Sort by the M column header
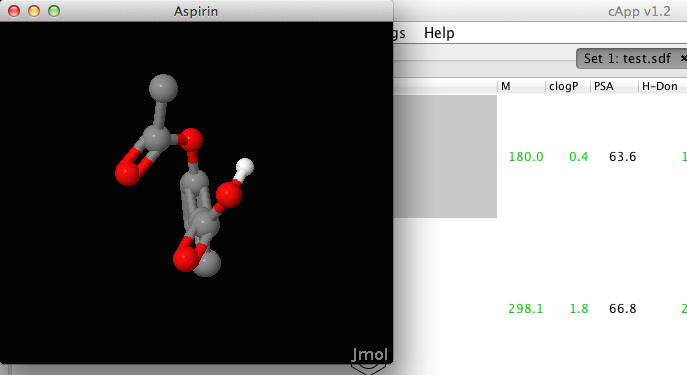The image size is (687, 375). click(x=521, y=86)
